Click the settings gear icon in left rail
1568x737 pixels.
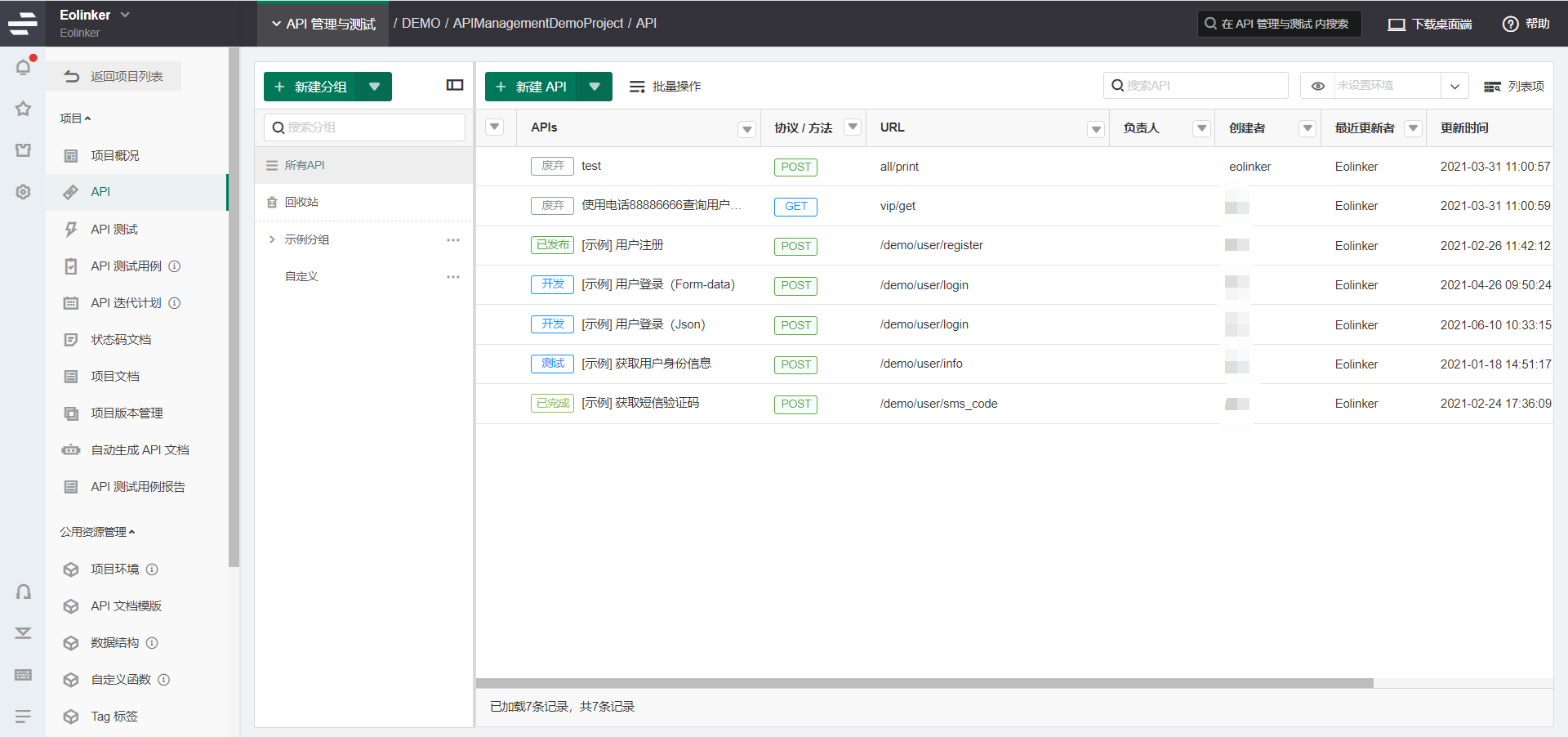point(23,192)
